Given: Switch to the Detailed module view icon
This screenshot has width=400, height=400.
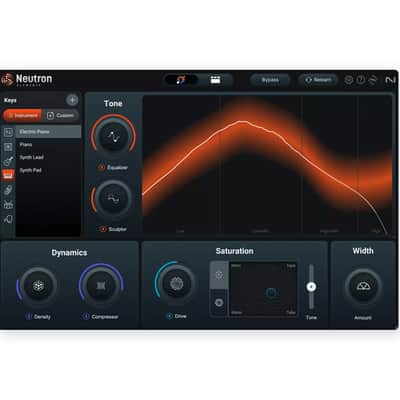Looking at the screenshot, I should point(215,80).
